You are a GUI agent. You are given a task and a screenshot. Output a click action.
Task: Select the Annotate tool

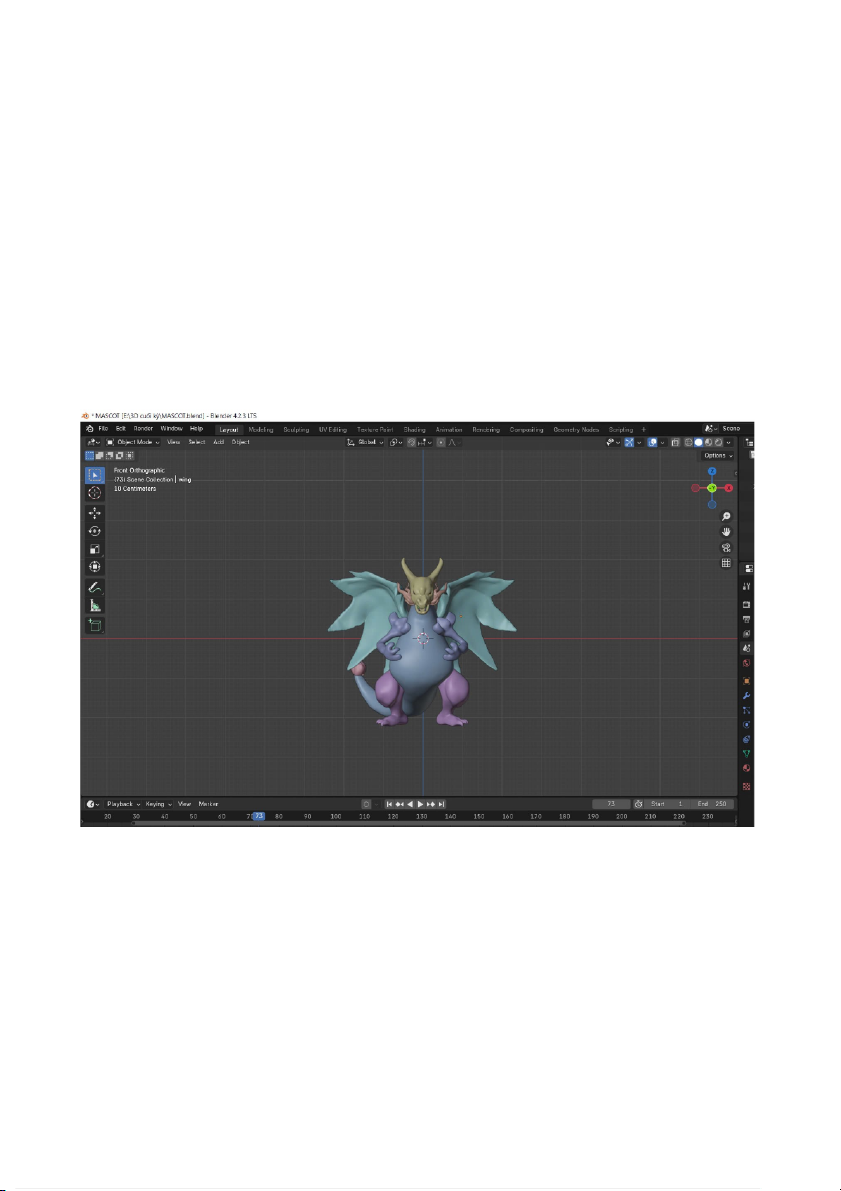pos(95,587)
